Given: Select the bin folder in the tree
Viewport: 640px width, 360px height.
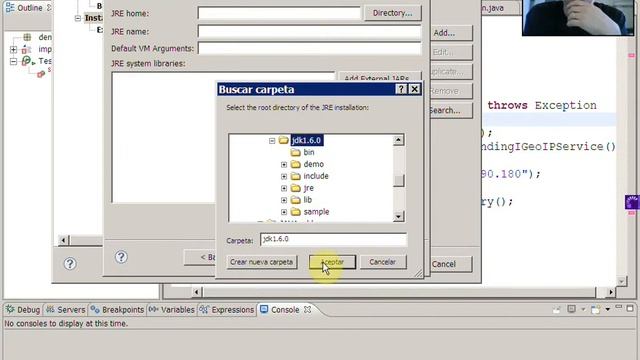Looking at the screenshot, I should click(309, 152).
